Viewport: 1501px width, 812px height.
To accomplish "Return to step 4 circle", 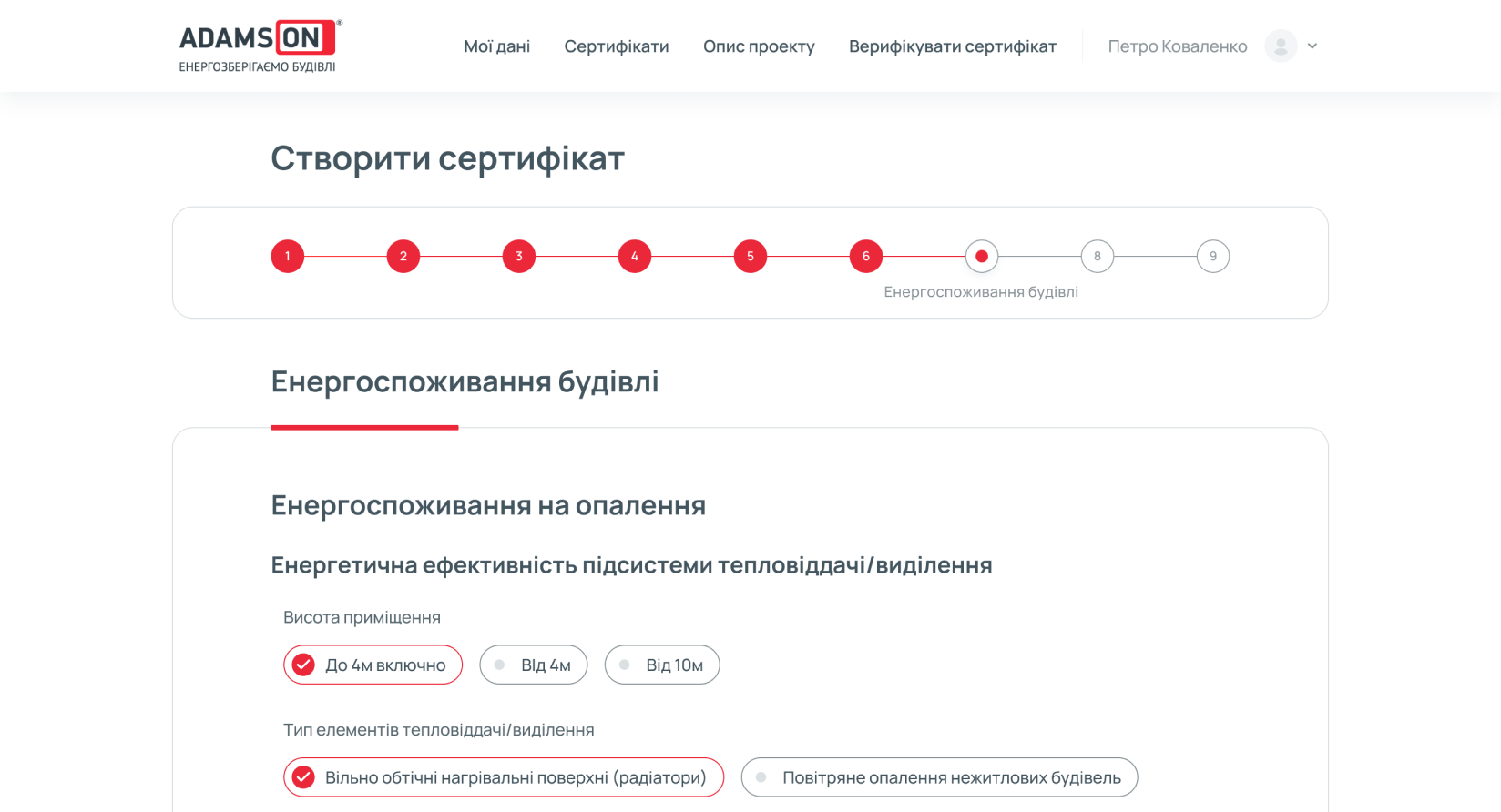I will [635, 257].
